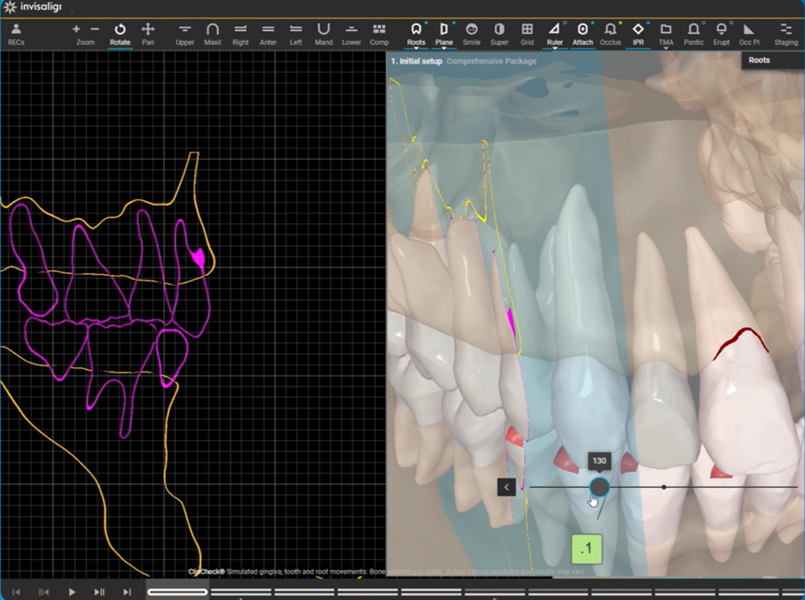This screenshot has width=805, height=600.
Task: Click the left chevron beside the stage slider
Action: (x=508, y=486)
